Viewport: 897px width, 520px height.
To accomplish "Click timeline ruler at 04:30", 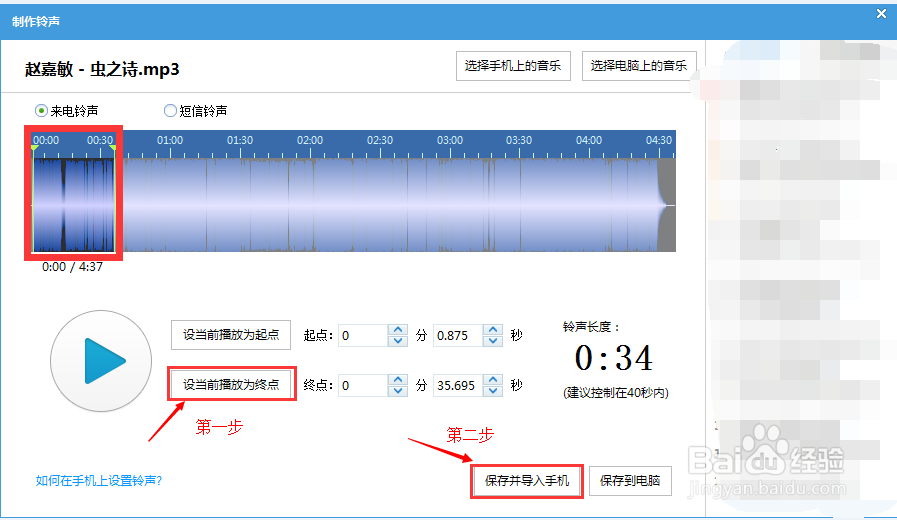I will click(x=659, y=141).
